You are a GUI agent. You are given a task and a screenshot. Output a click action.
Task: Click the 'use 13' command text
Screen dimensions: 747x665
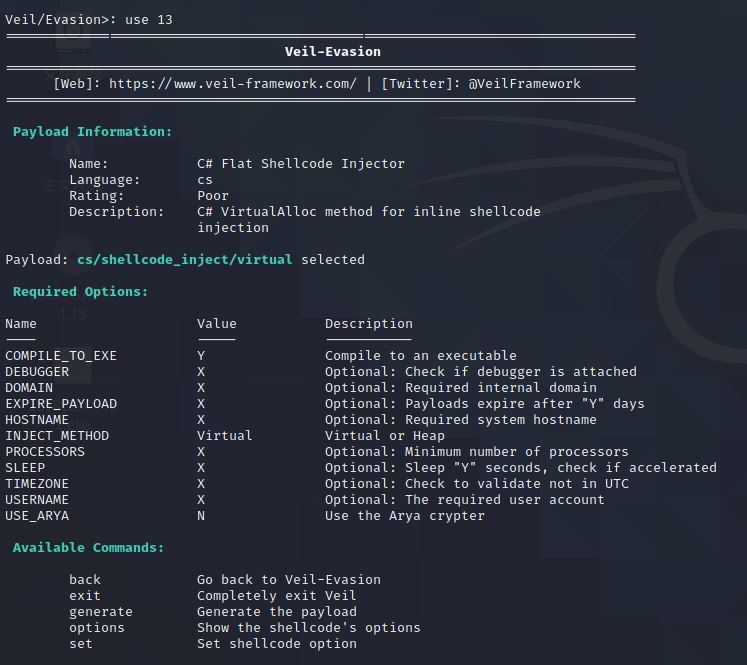tap(149, 20)
